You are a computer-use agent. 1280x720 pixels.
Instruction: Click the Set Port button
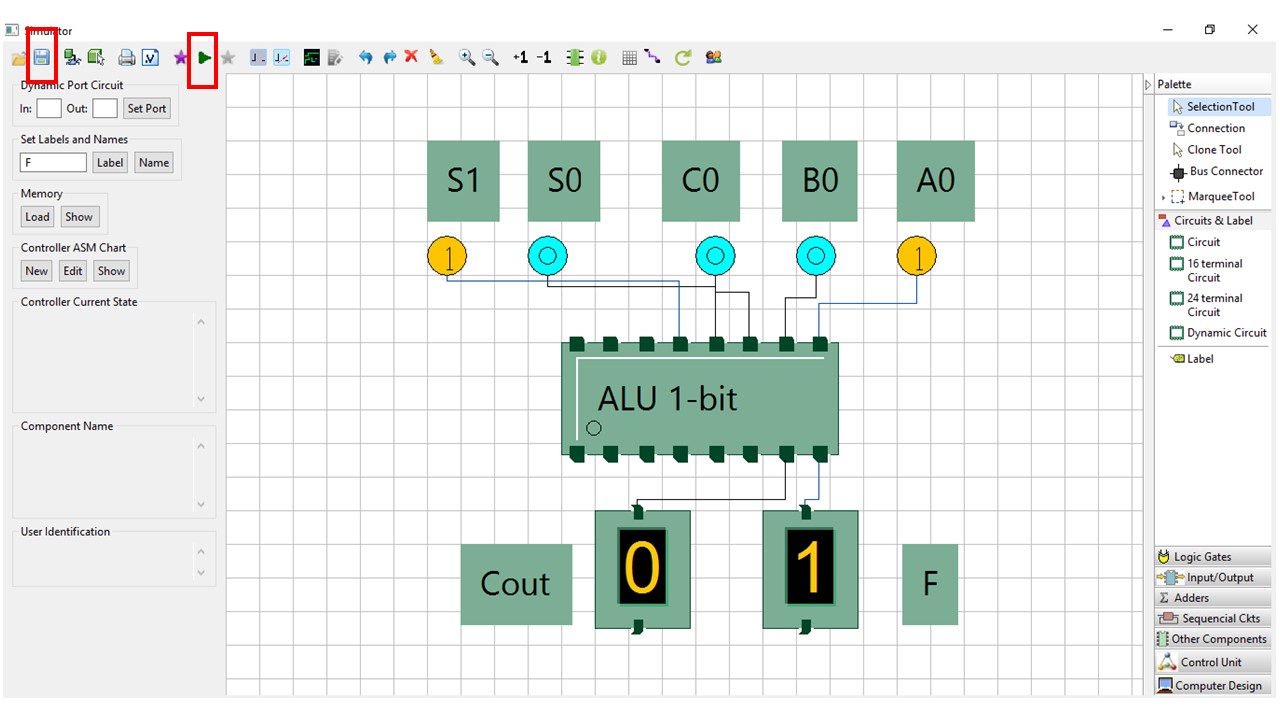[x=147, y=108]
